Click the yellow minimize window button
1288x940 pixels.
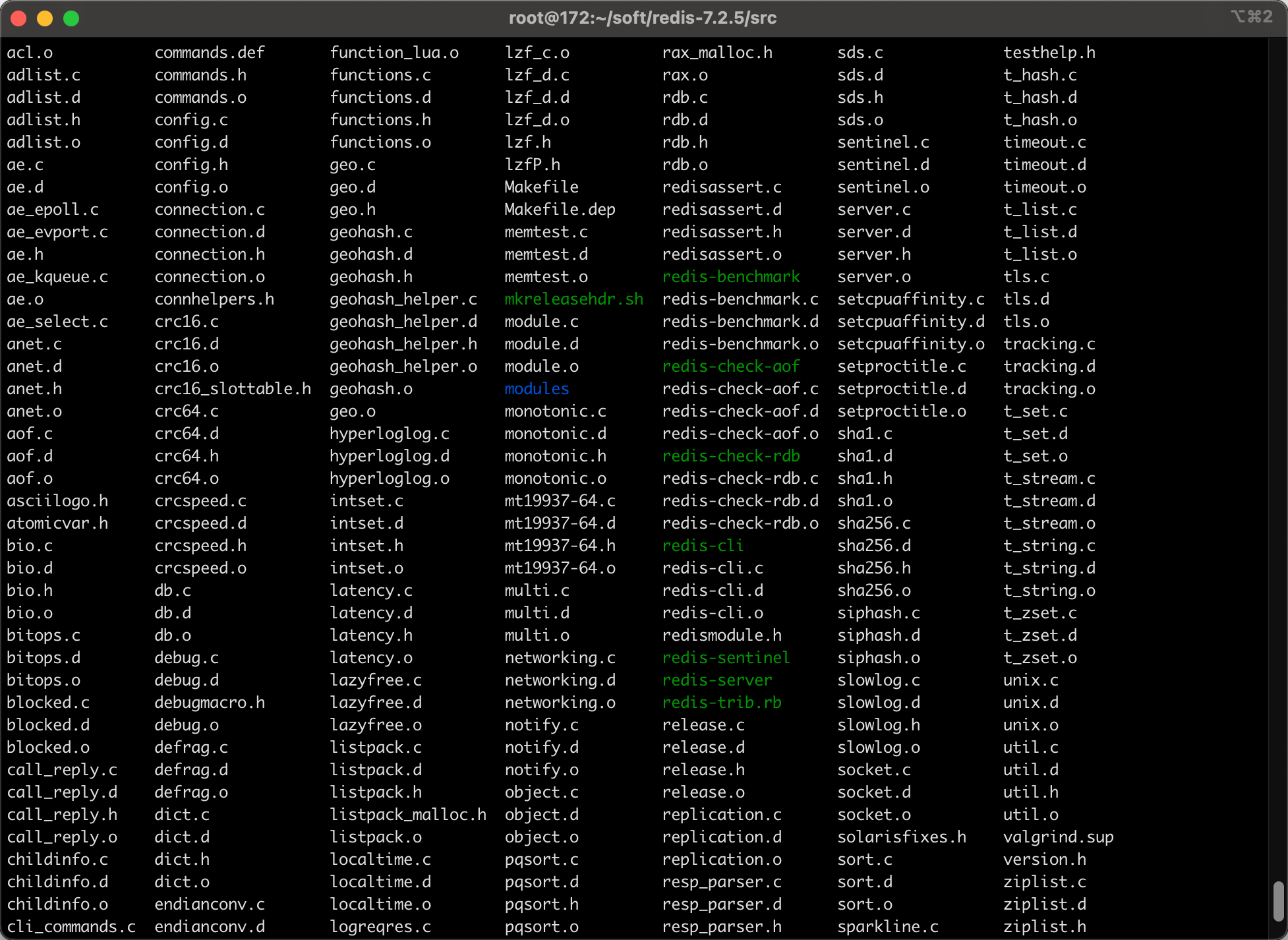45,18
